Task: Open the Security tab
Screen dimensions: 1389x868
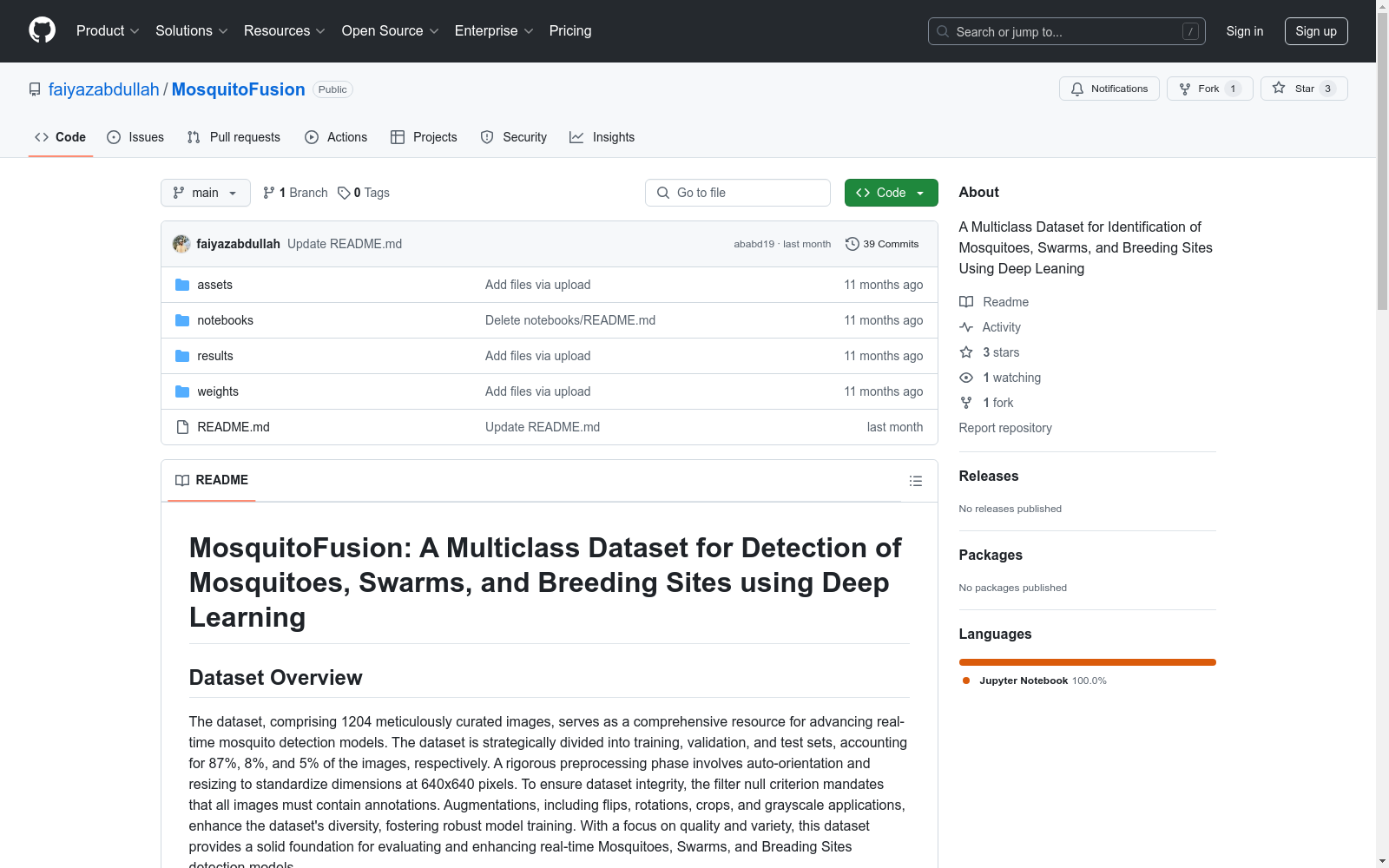Action: coord(514,137)
